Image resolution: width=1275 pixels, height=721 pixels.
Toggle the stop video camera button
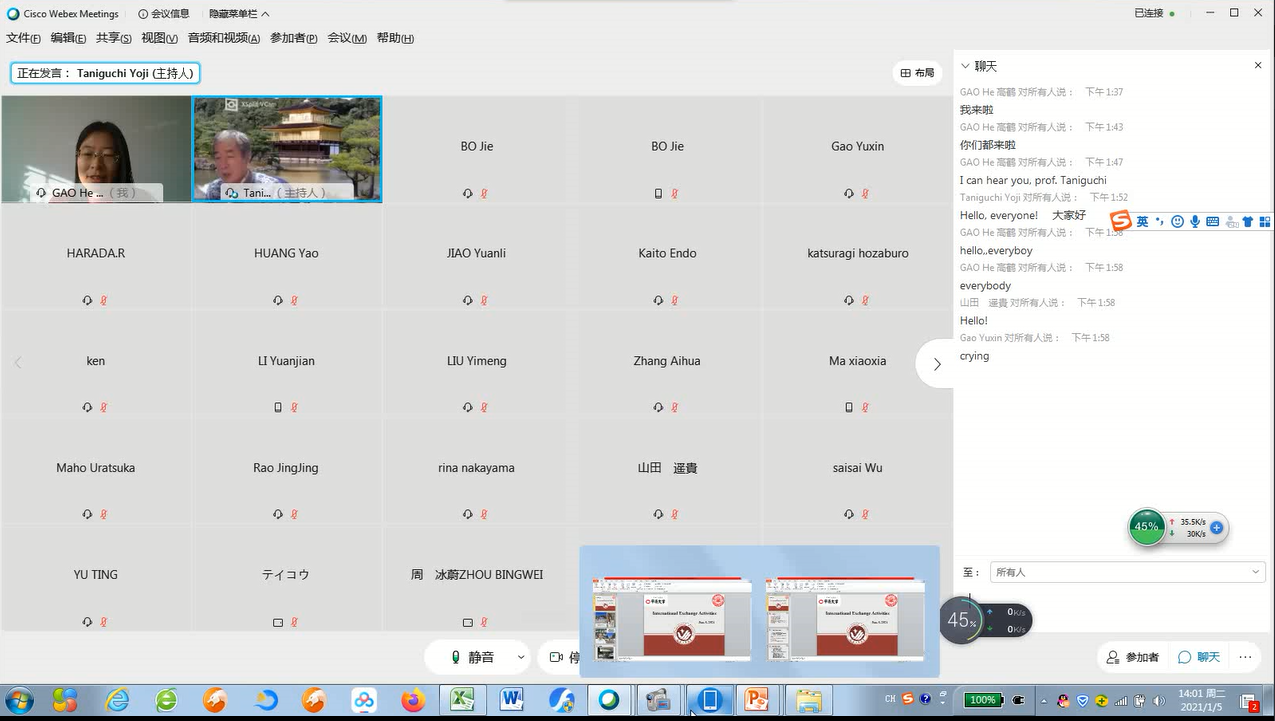[x=560, y=657]
